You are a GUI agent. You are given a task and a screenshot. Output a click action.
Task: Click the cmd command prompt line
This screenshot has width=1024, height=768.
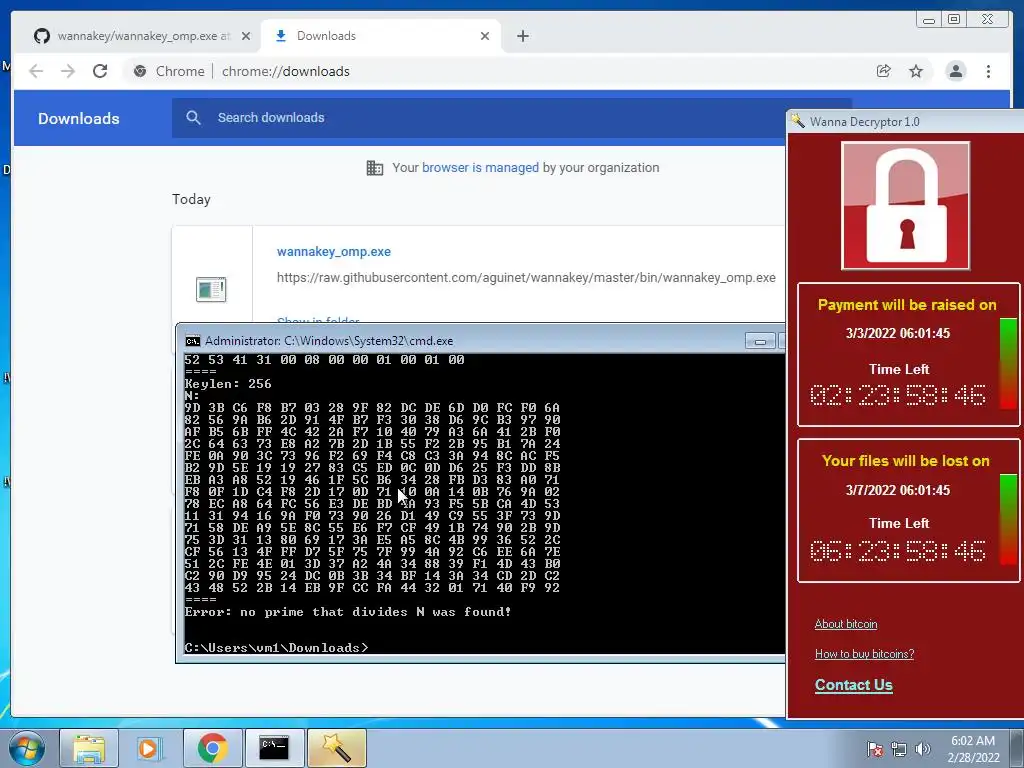(276, 648)
